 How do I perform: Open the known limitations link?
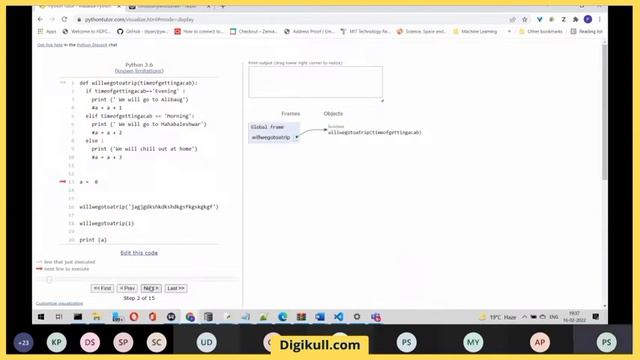(139, 71)
